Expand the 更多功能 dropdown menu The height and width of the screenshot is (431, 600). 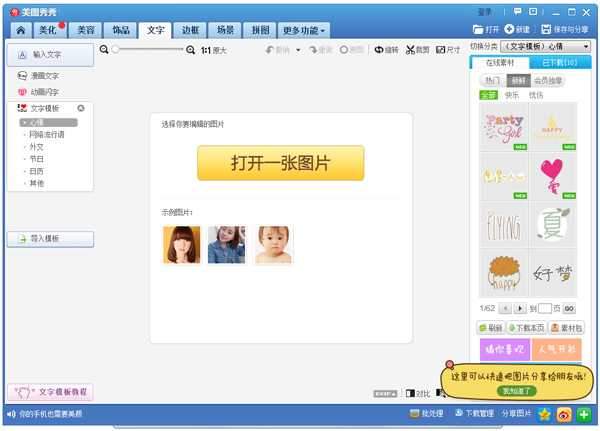click(305, 30)
